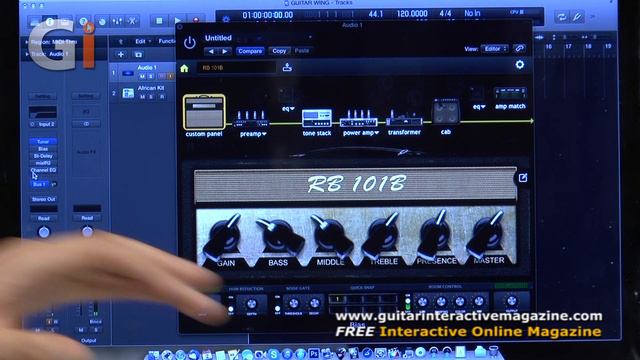Open the Tuner insert slot
The width and height of the screenshot is (640, 360).
click(43, 142)
